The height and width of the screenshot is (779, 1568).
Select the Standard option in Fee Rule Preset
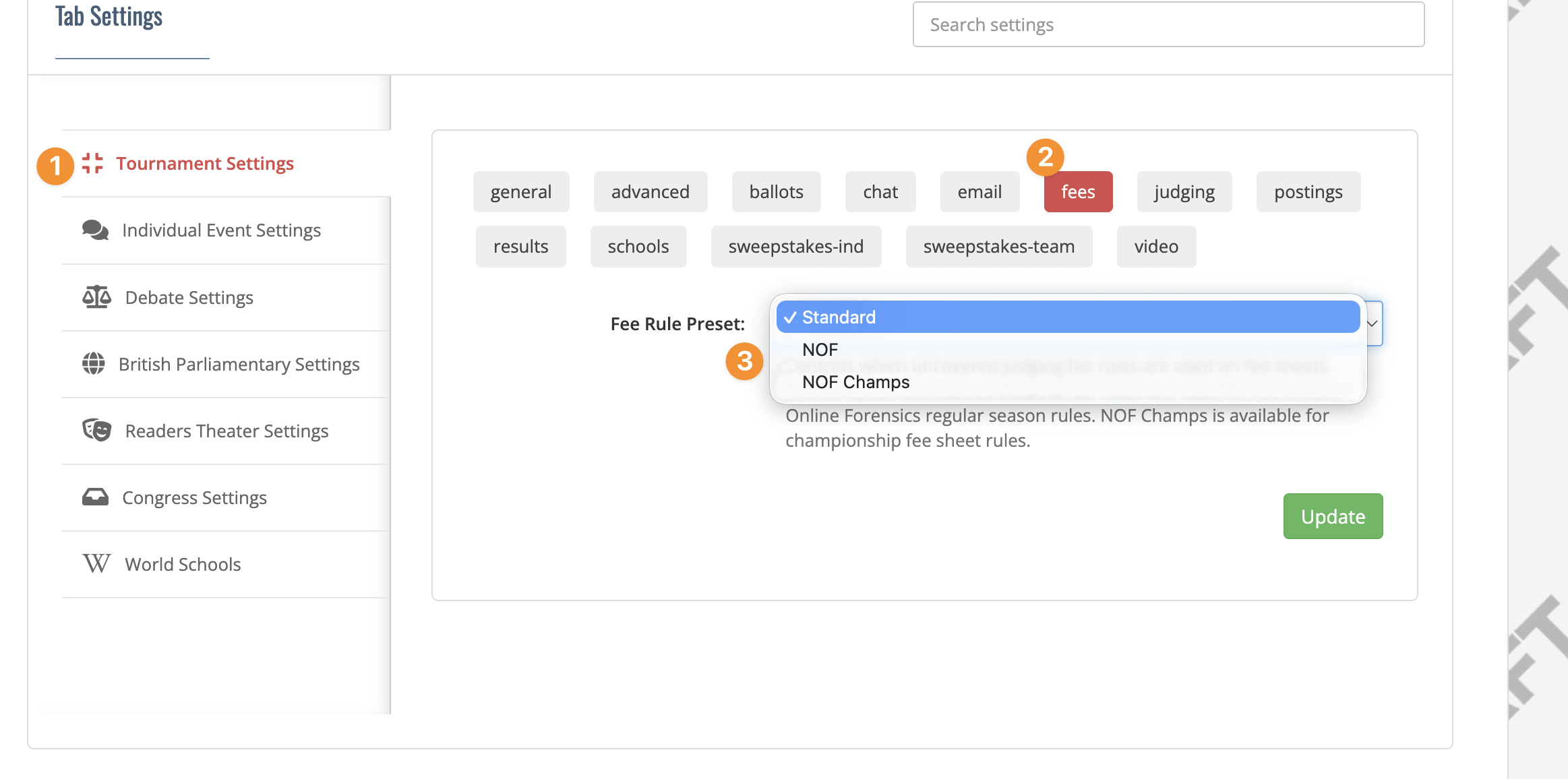click(x=1068, y=317)
